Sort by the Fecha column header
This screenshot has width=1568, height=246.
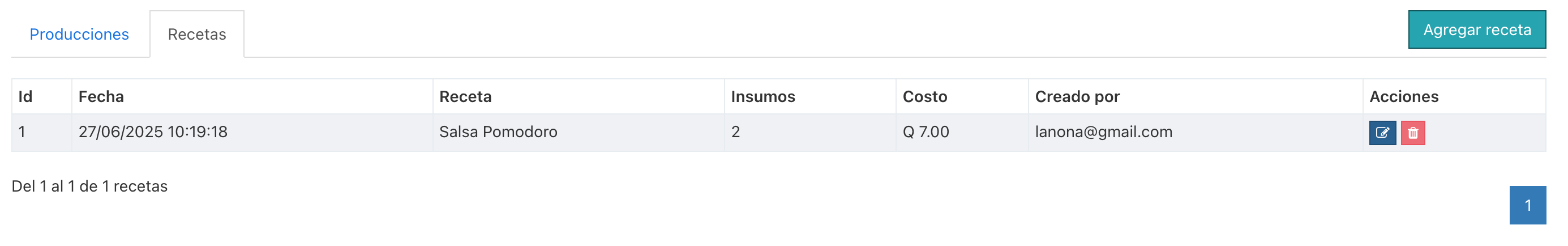[x=252, y=96]
